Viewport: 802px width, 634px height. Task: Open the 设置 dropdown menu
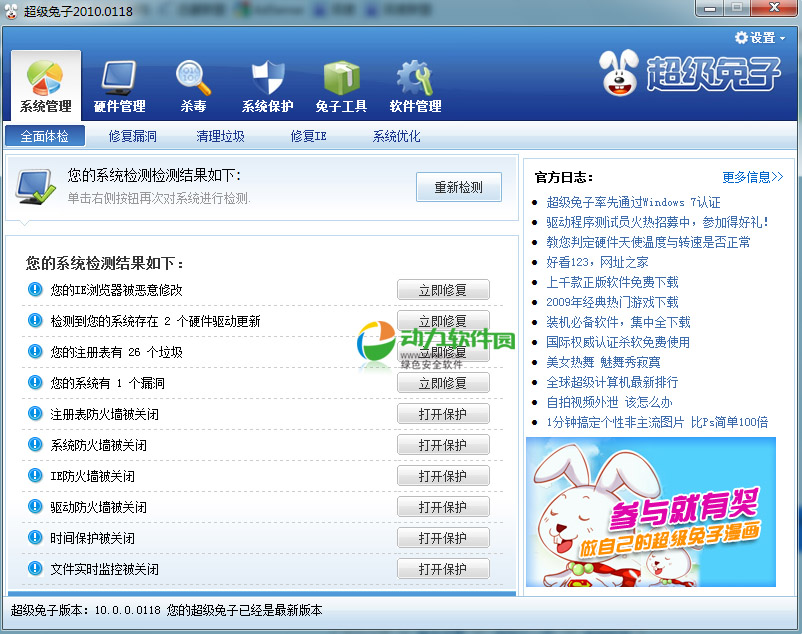(x=760, y=37)
